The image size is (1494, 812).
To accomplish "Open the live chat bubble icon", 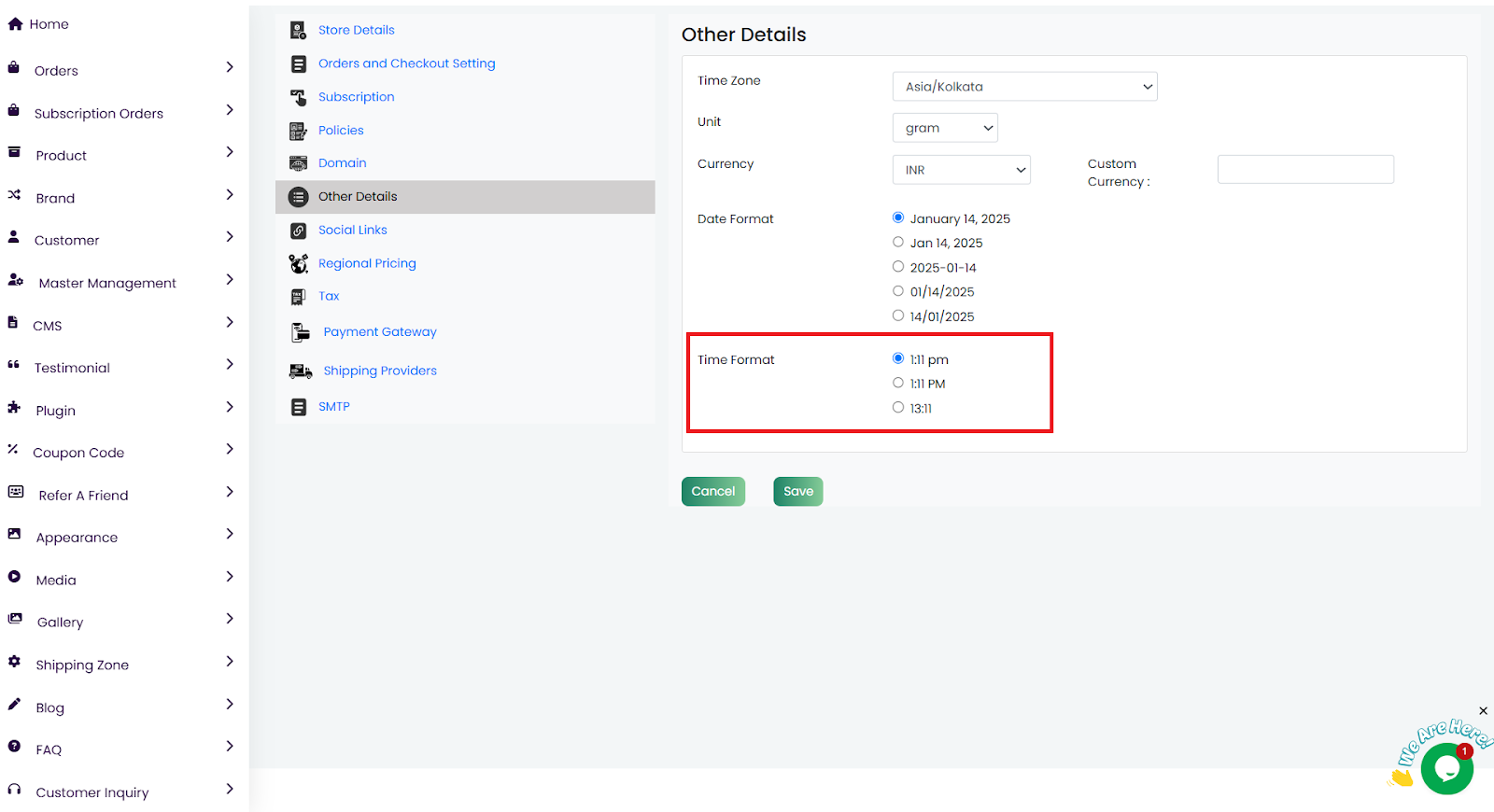I will click(x=1446, y=768).
